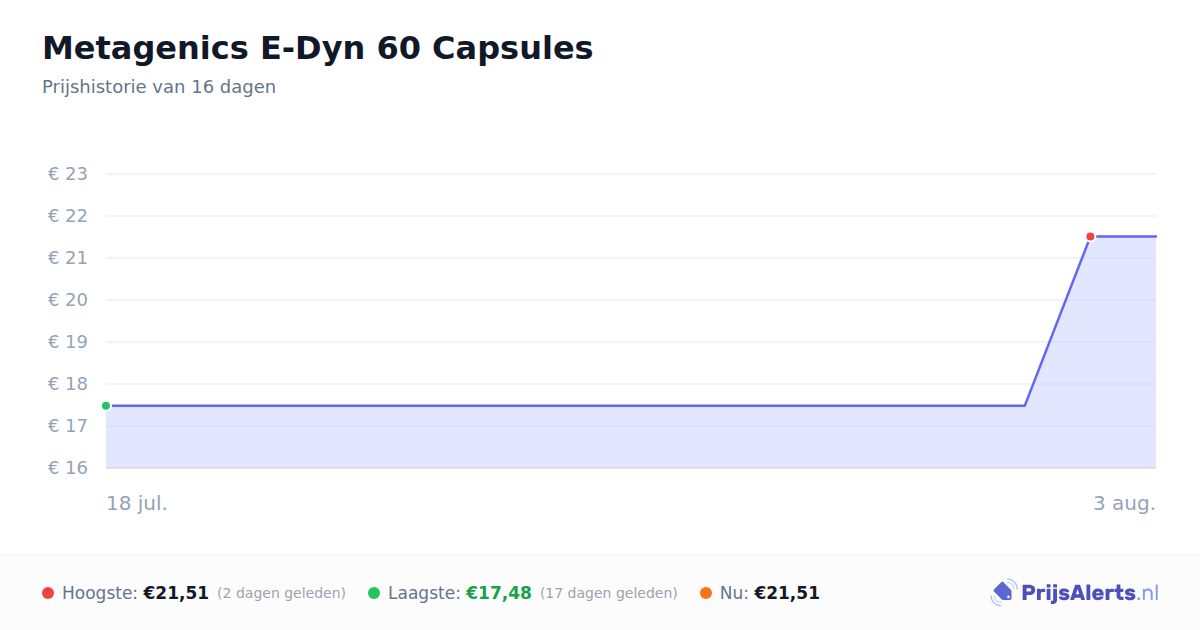Click the Metagenics E-Dyn 60 Capsules title
1200x630 pixels.
coord(318,48)
